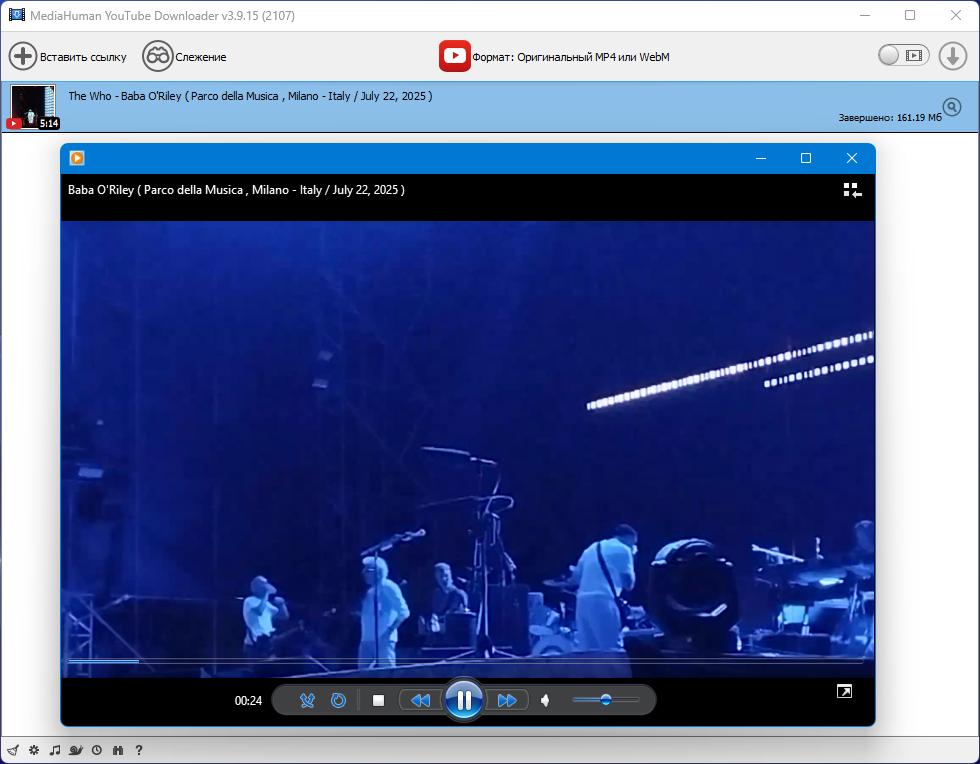980x764 pixels.
Task: Click the music note icon in status bar
Action: 55,750
